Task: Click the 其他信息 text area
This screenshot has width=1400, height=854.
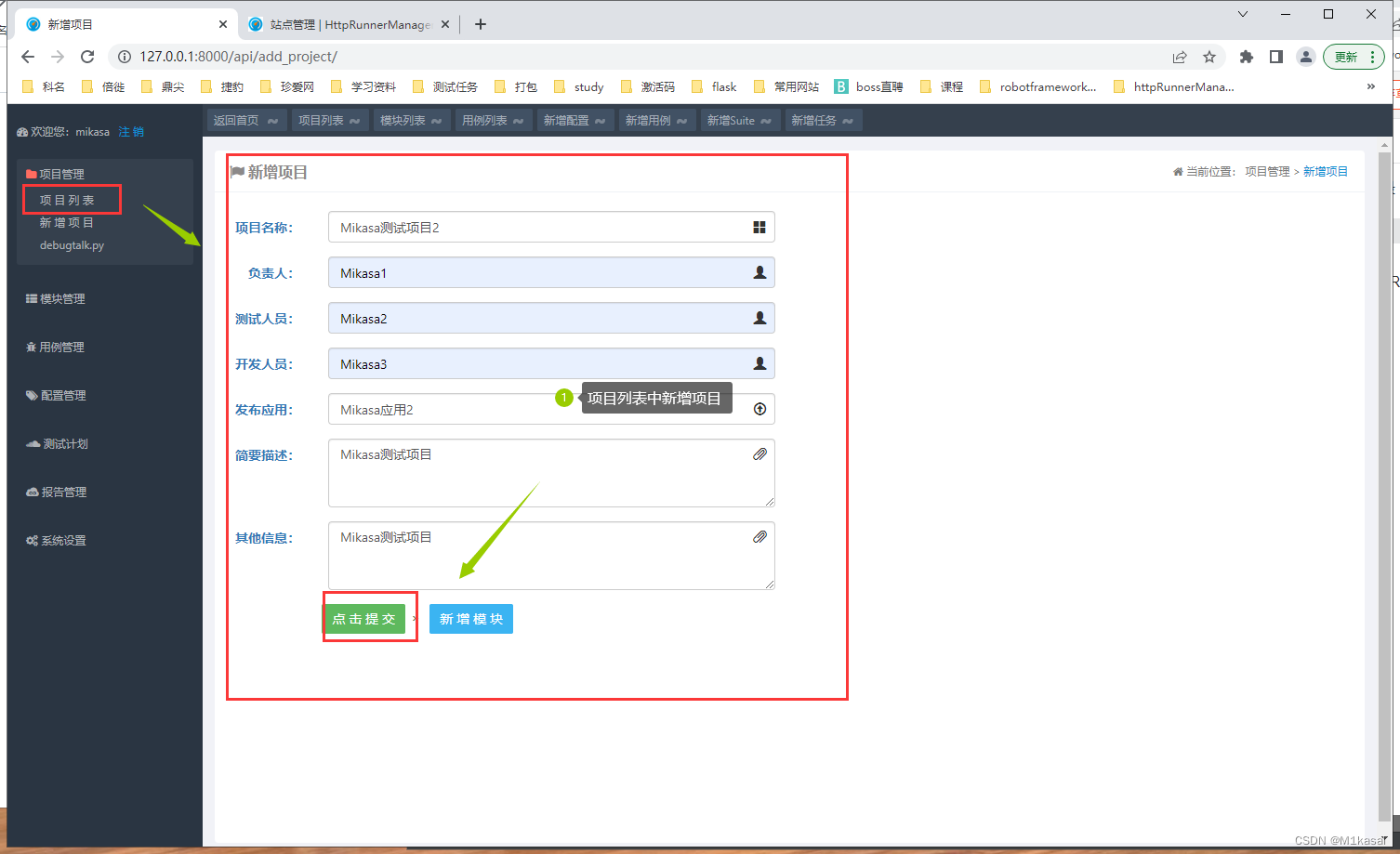Action: point(551,556)
